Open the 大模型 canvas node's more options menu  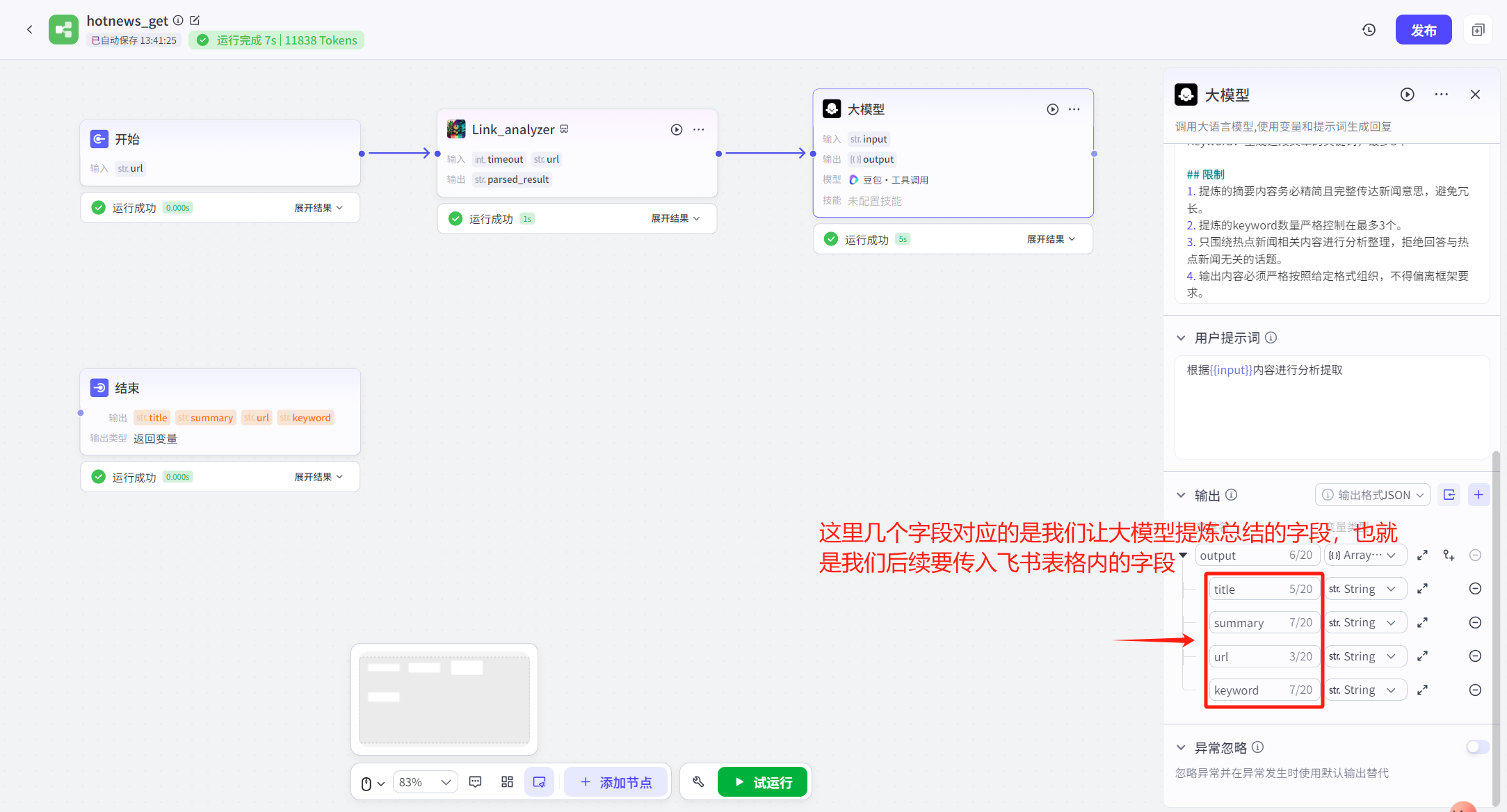(1074, 109)
